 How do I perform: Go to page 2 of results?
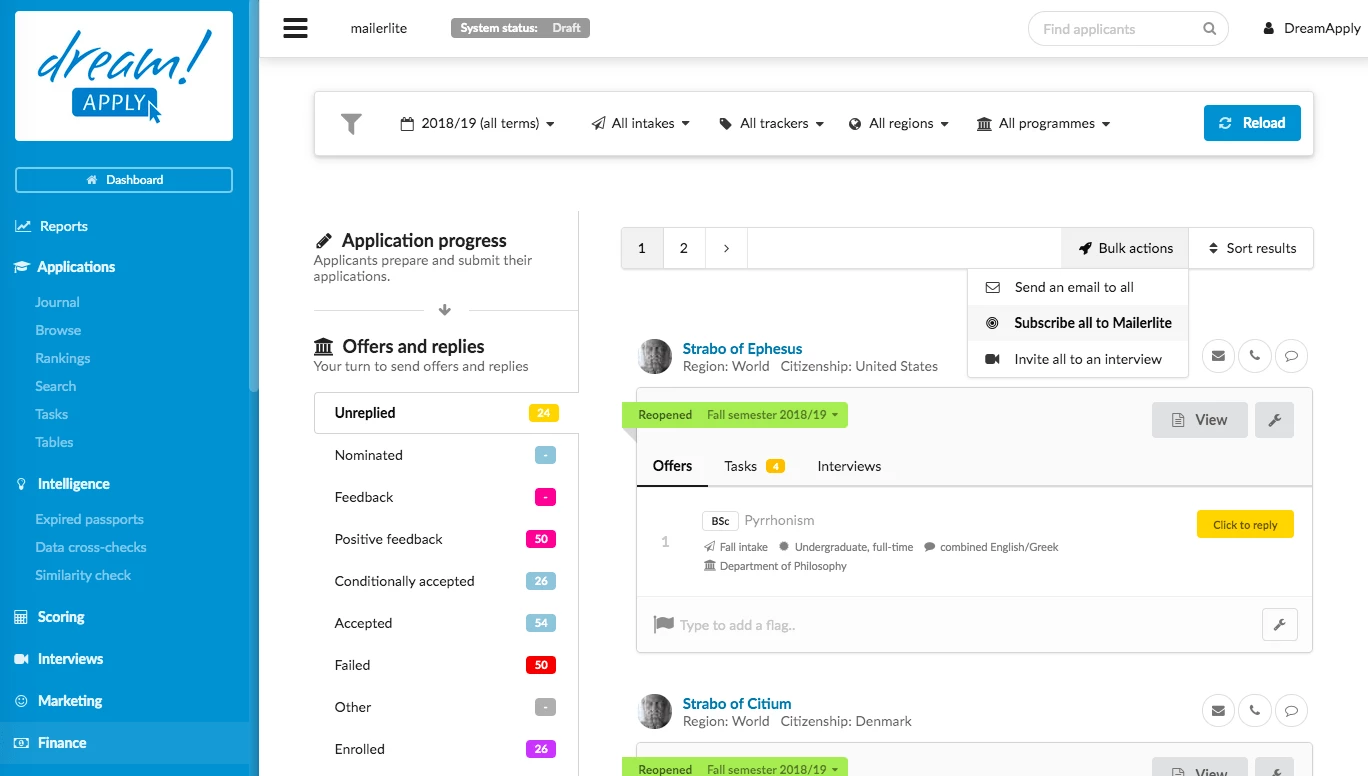pos(684,249)
